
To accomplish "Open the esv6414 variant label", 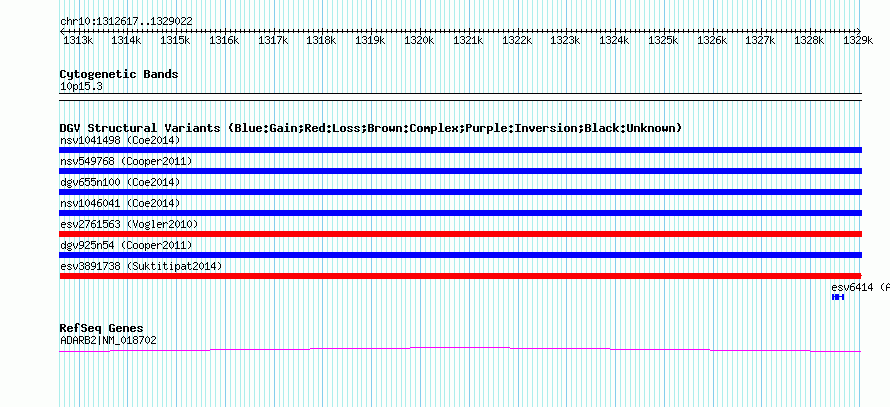I will click(860, 287).
